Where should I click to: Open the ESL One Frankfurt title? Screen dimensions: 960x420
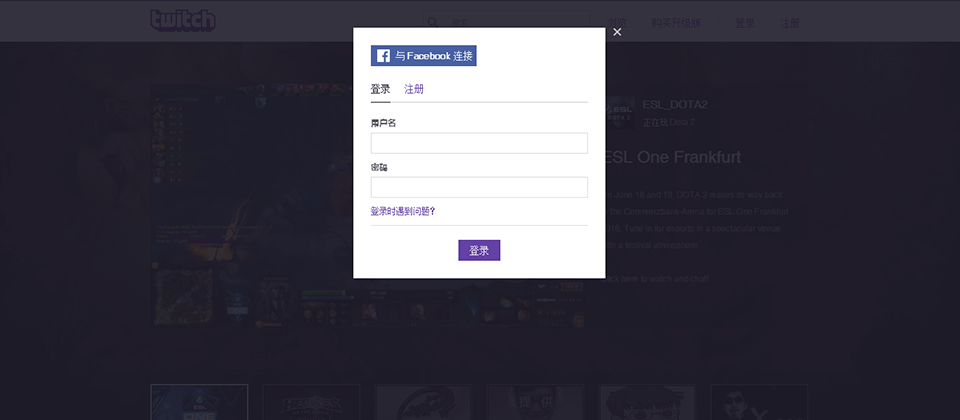673,157
